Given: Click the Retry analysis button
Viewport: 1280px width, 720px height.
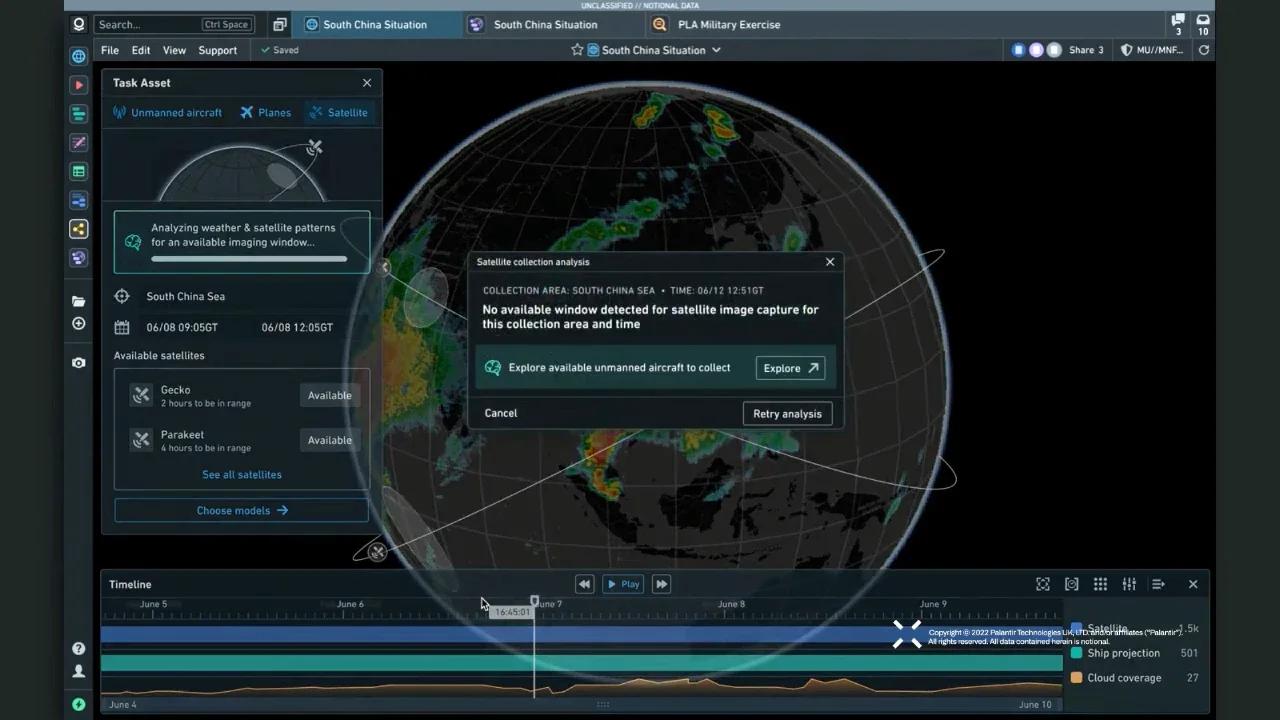Looking at the screenshot, I should coord(787,413).
